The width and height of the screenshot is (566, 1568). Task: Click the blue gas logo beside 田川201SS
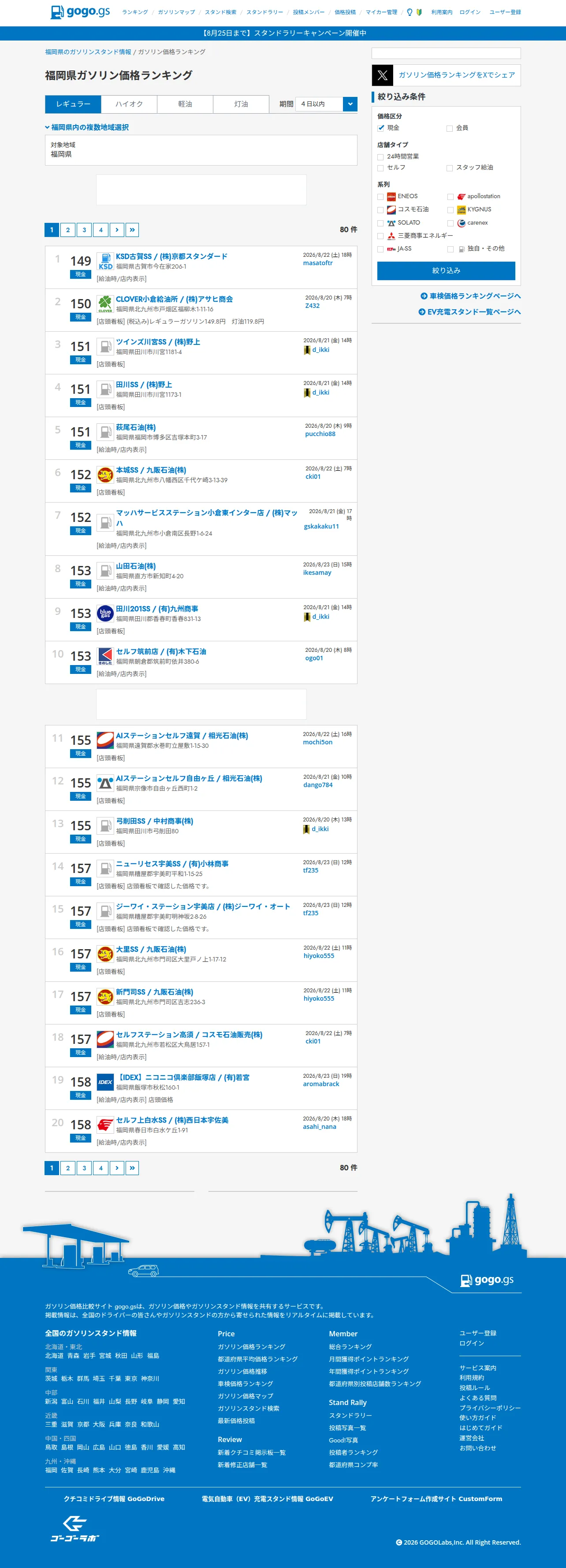[x=105, y=614]
